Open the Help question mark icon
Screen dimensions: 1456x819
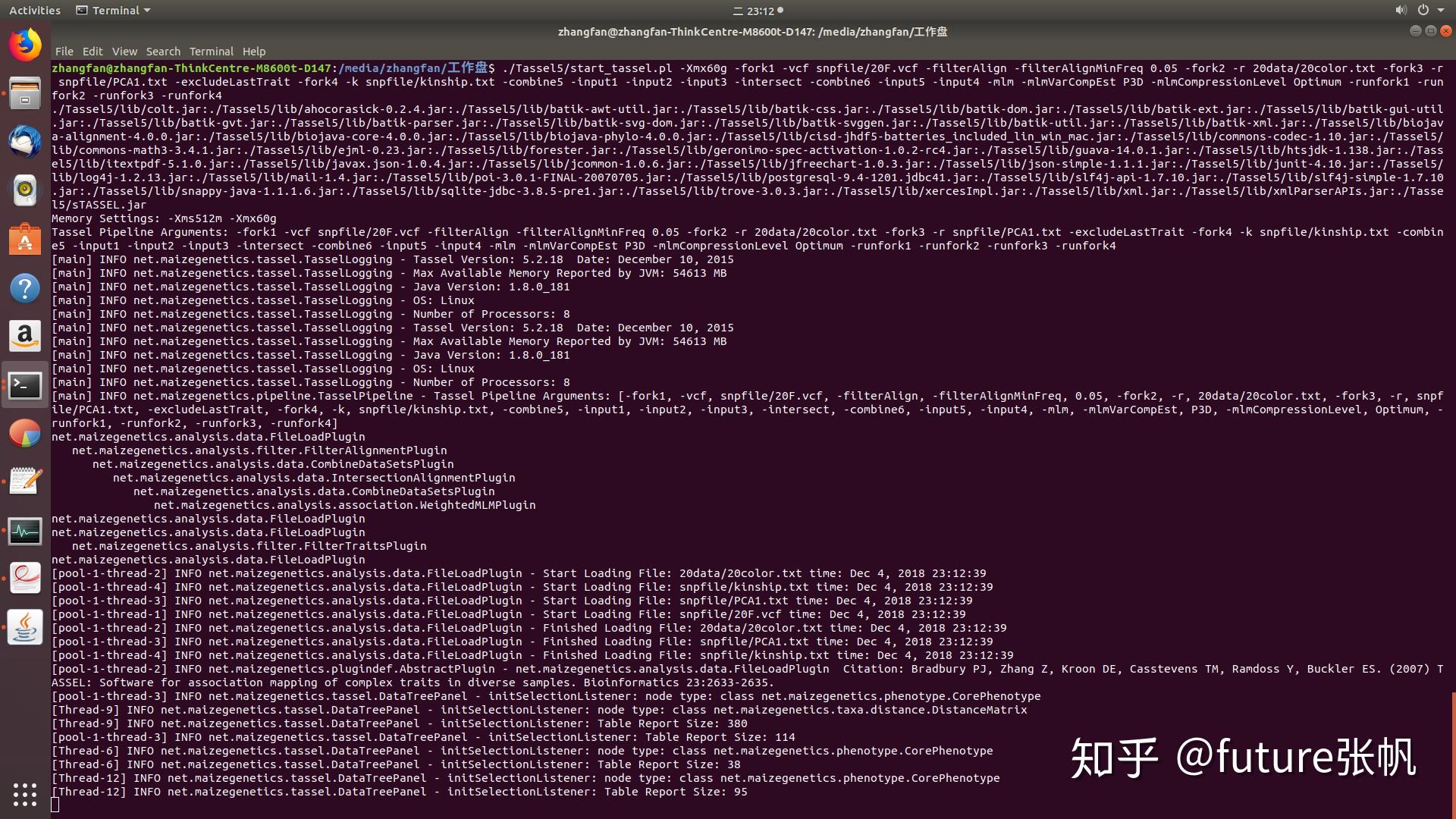25,288
